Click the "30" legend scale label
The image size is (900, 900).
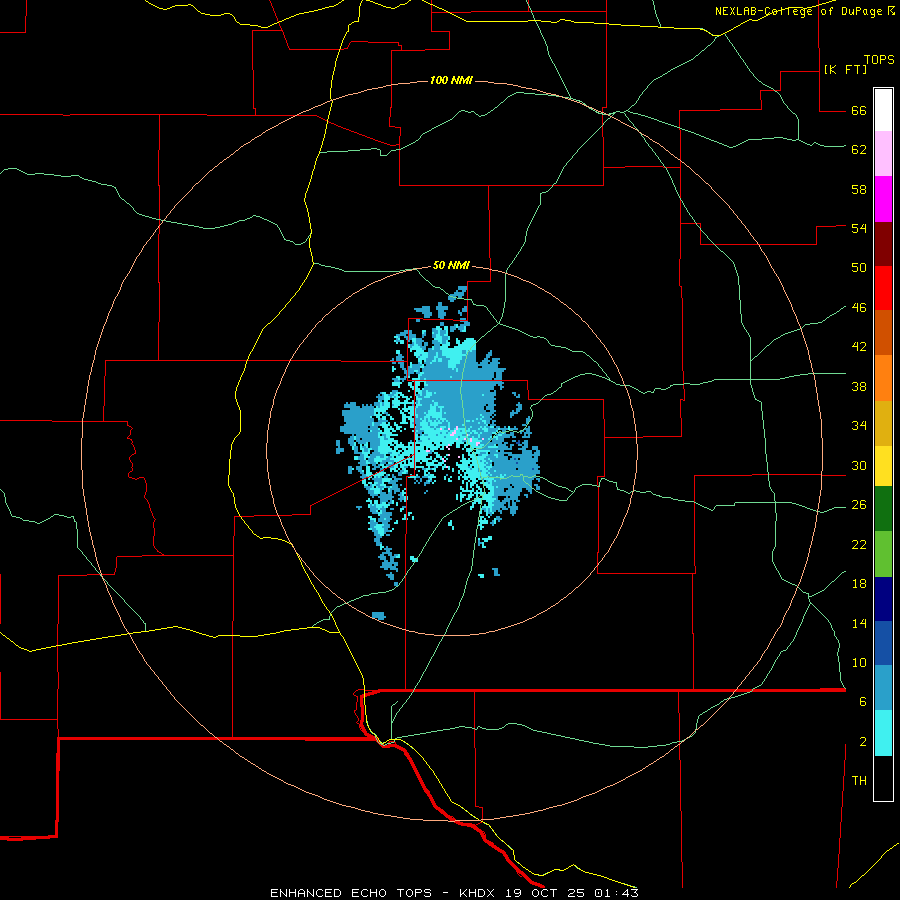click(859, 465)
